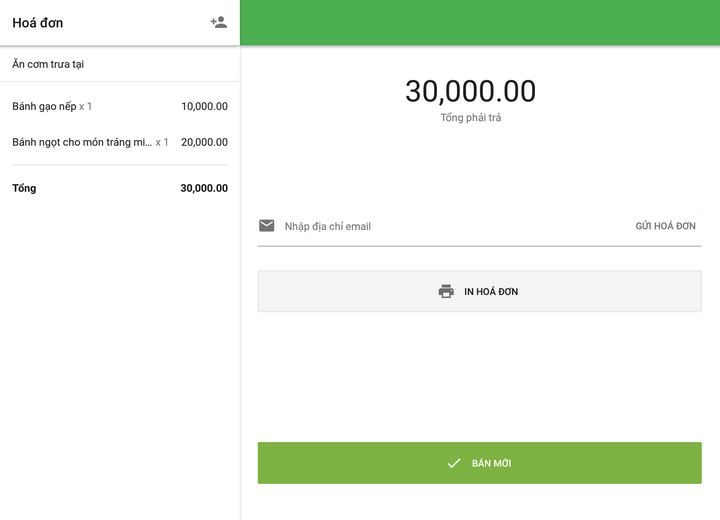Click the checkmark icon on green button
Image resolution: width=720 pixels, height=520 pixels.
point(454,463)
